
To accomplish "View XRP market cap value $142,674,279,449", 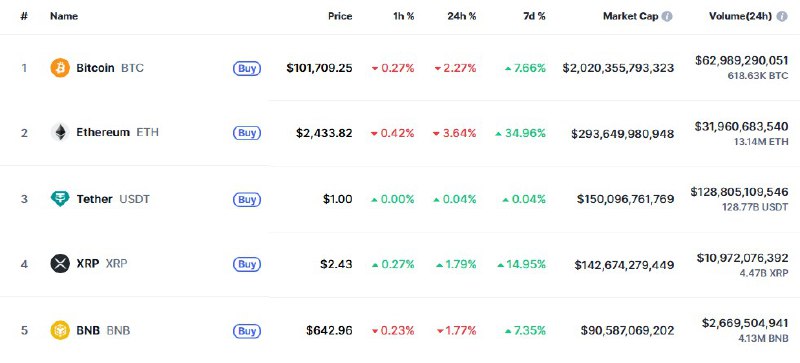I will tap(624, 265).
